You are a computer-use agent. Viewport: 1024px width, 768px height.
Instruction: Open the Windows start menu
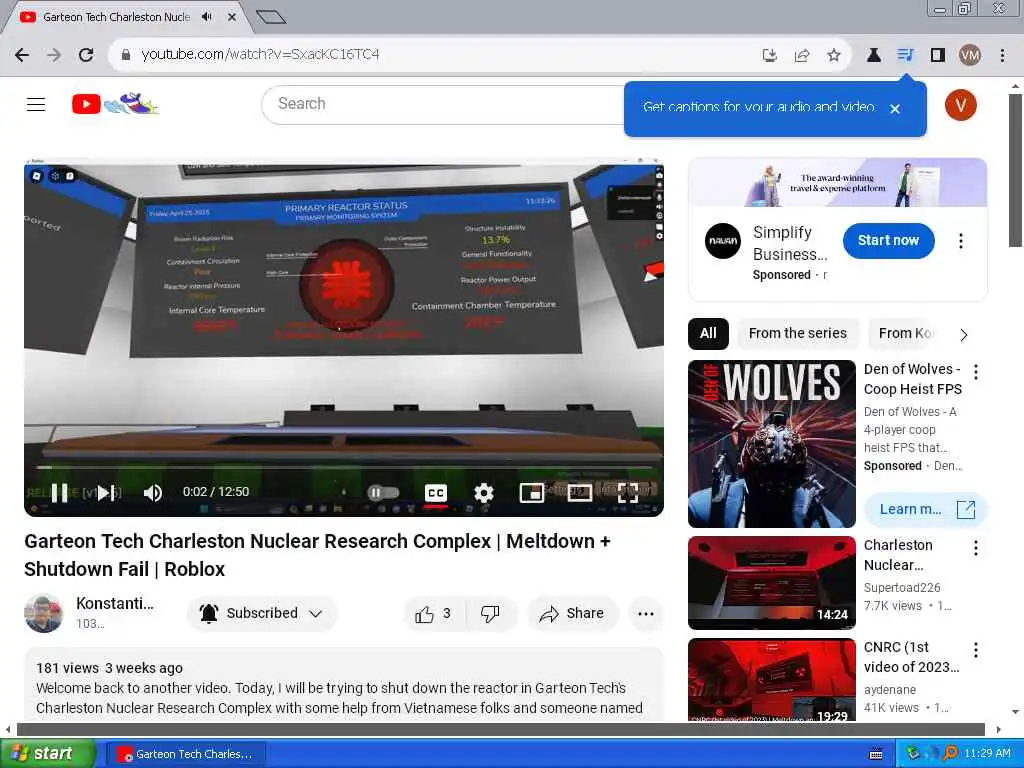click(x=47, y=754)
